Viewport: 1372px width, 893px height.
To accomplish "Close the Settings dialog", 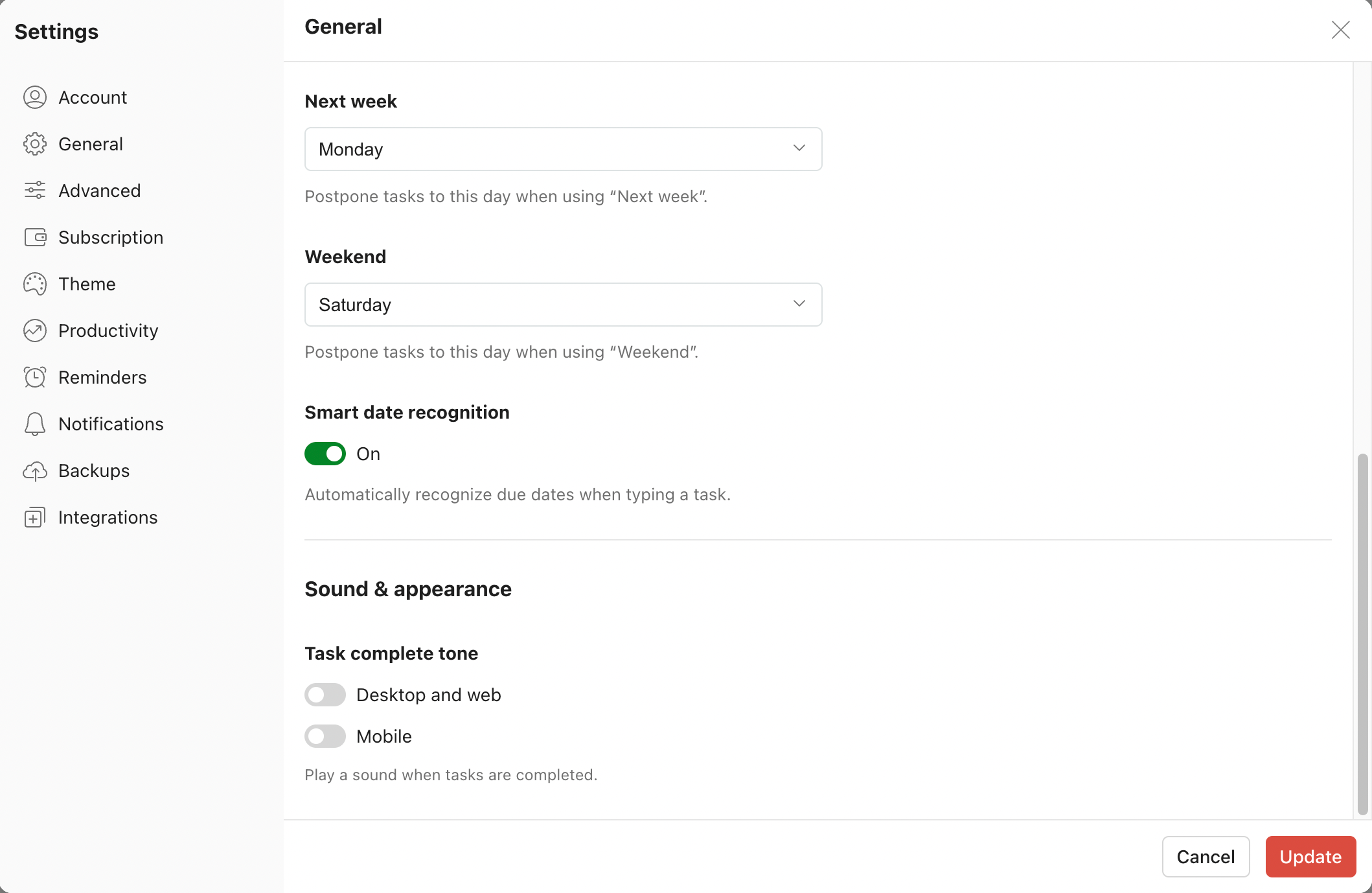I will (x=1341, y=29).
